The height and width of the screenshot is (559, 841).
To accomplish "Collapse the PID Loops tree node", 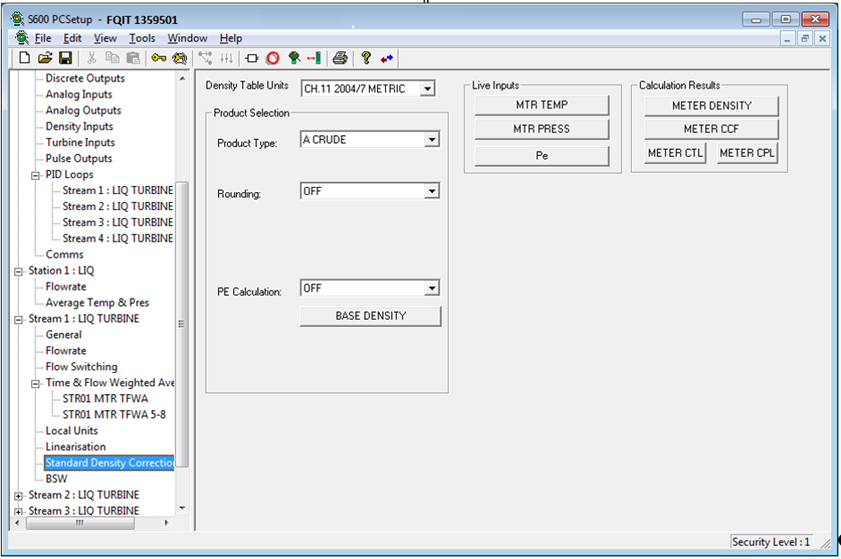I will [x=35, y=175].
